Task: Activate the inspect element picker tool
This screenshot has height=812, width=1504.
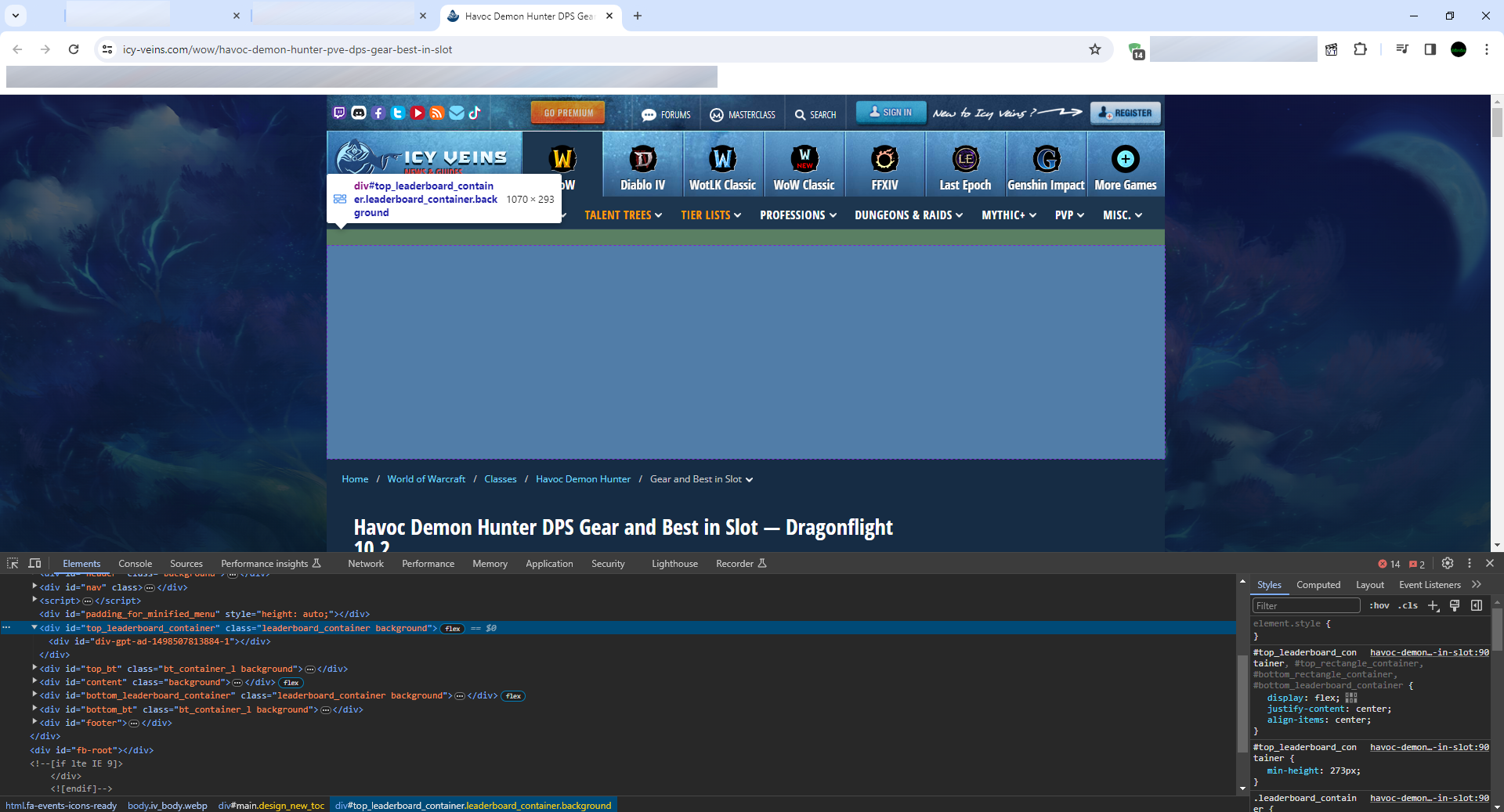Action: [13, 563]
